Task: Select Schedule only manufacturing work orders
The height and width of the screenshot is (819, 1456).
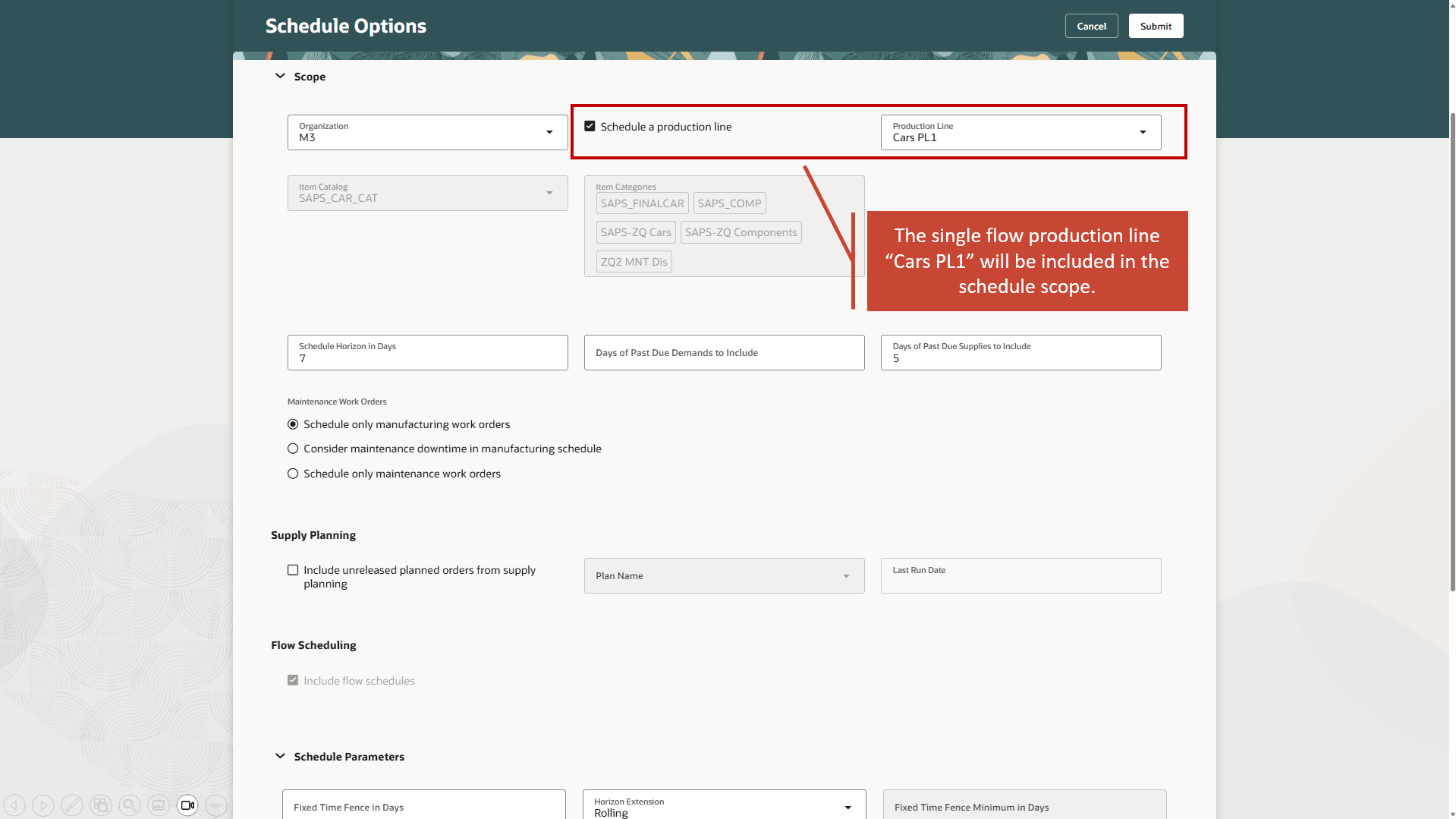Action: (293, 424)
